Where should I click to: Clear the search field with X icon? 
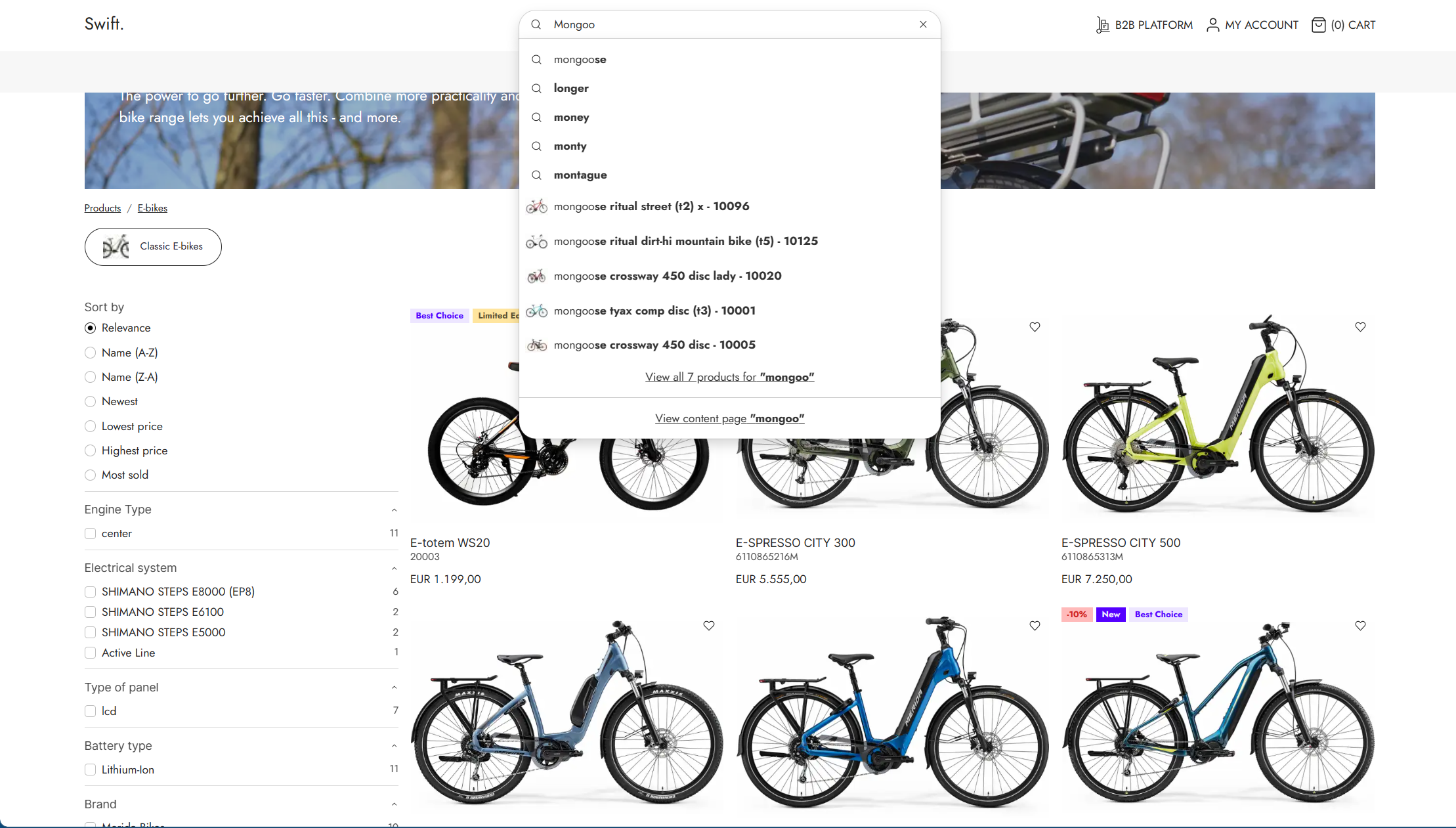pyautogui.click(x=923, y=24)
